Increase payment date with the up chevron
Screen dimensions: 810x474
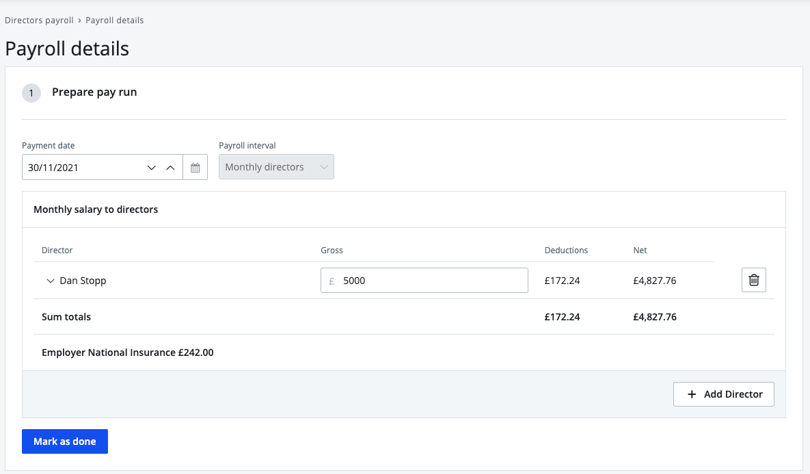[x=170, y=168]
